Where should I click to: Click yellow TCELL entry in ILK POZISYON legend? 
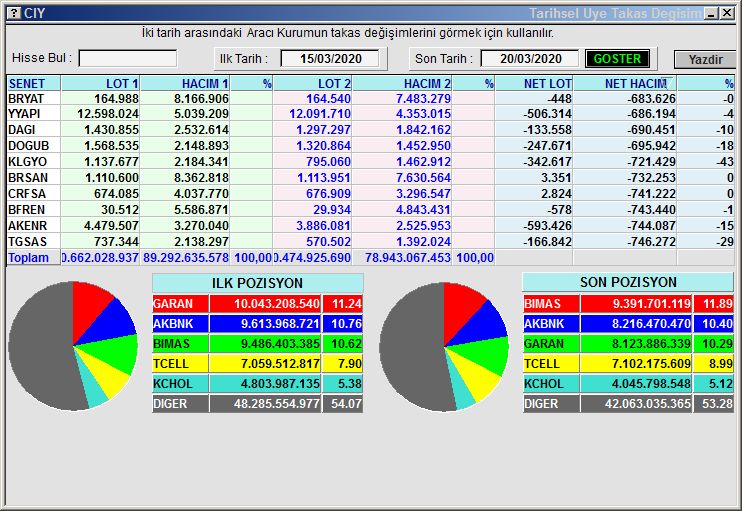click(236, 364)
